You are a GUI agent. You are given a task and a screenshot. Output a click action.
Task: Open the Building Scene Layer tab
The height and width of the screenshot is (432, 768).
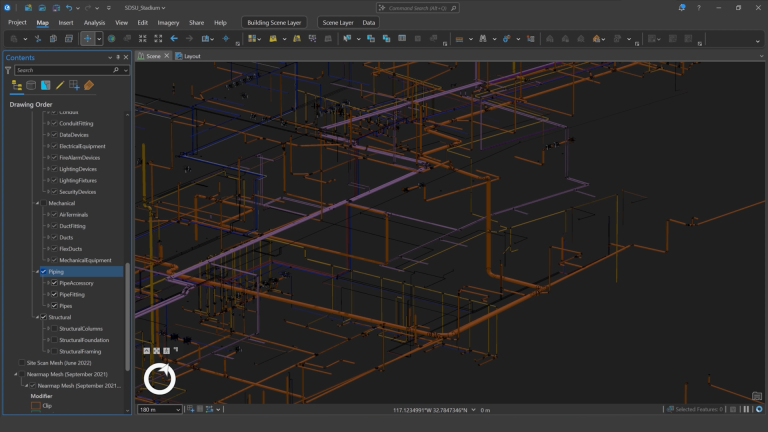tap(274, 23)
